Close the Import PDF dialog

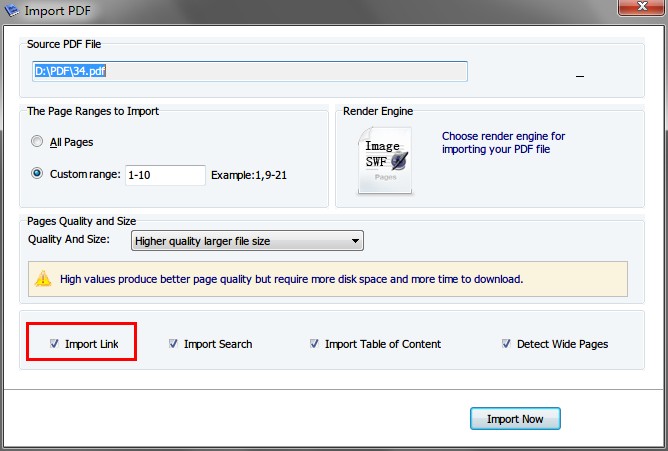[x=642, y=7]
